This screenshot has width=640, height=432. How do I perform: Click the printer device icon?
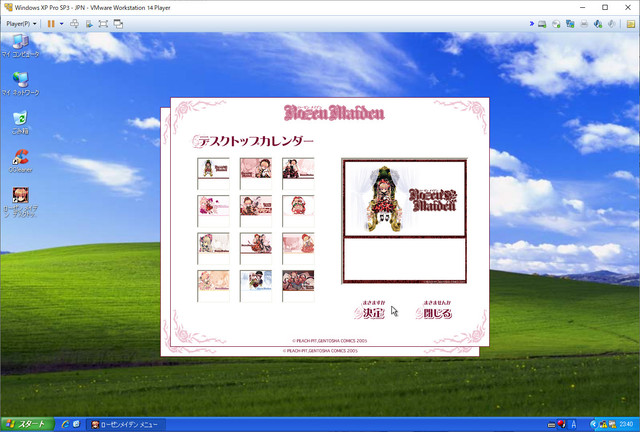(x=584, y=24)
